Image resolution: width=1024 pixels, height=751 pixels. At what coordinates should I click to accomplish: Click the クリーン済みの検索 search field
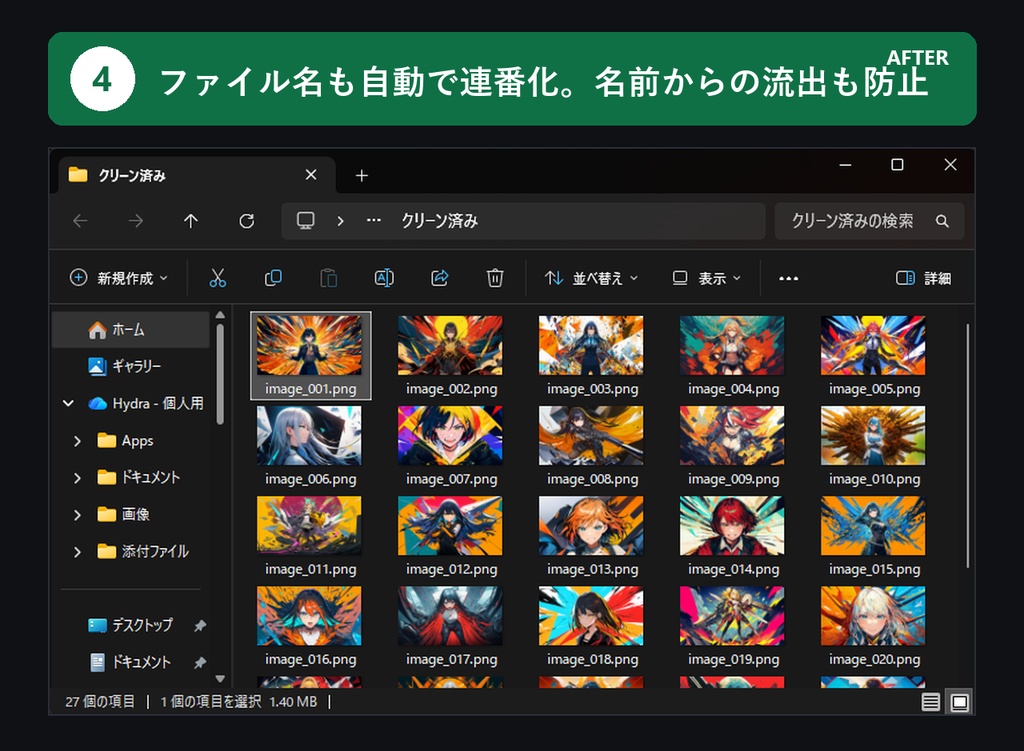pos(869,221)
